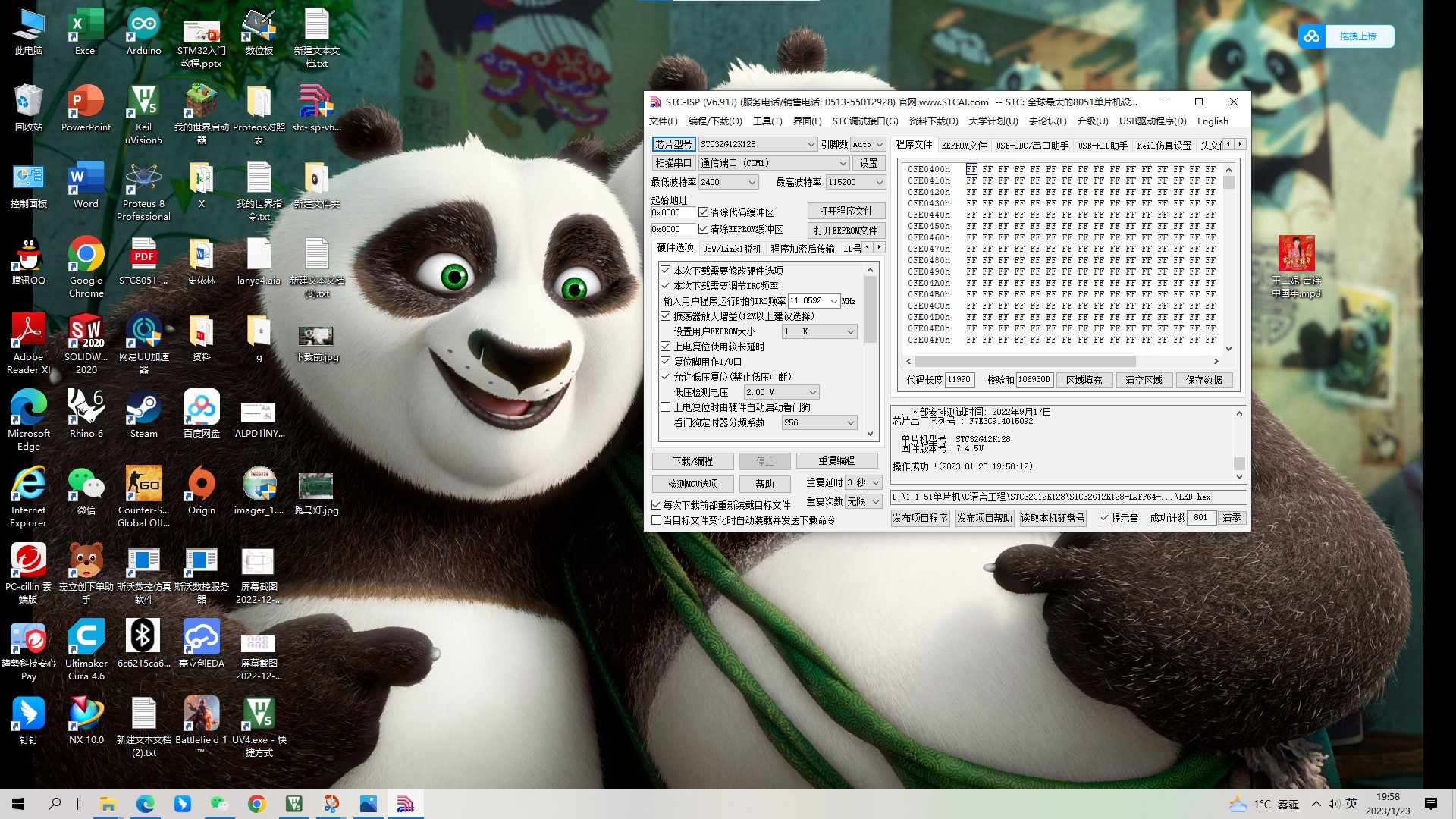
Task: Toggle 清除EEPROM缓冲区 checkbox
Action: pyautogui.click(x=703, y=229)
